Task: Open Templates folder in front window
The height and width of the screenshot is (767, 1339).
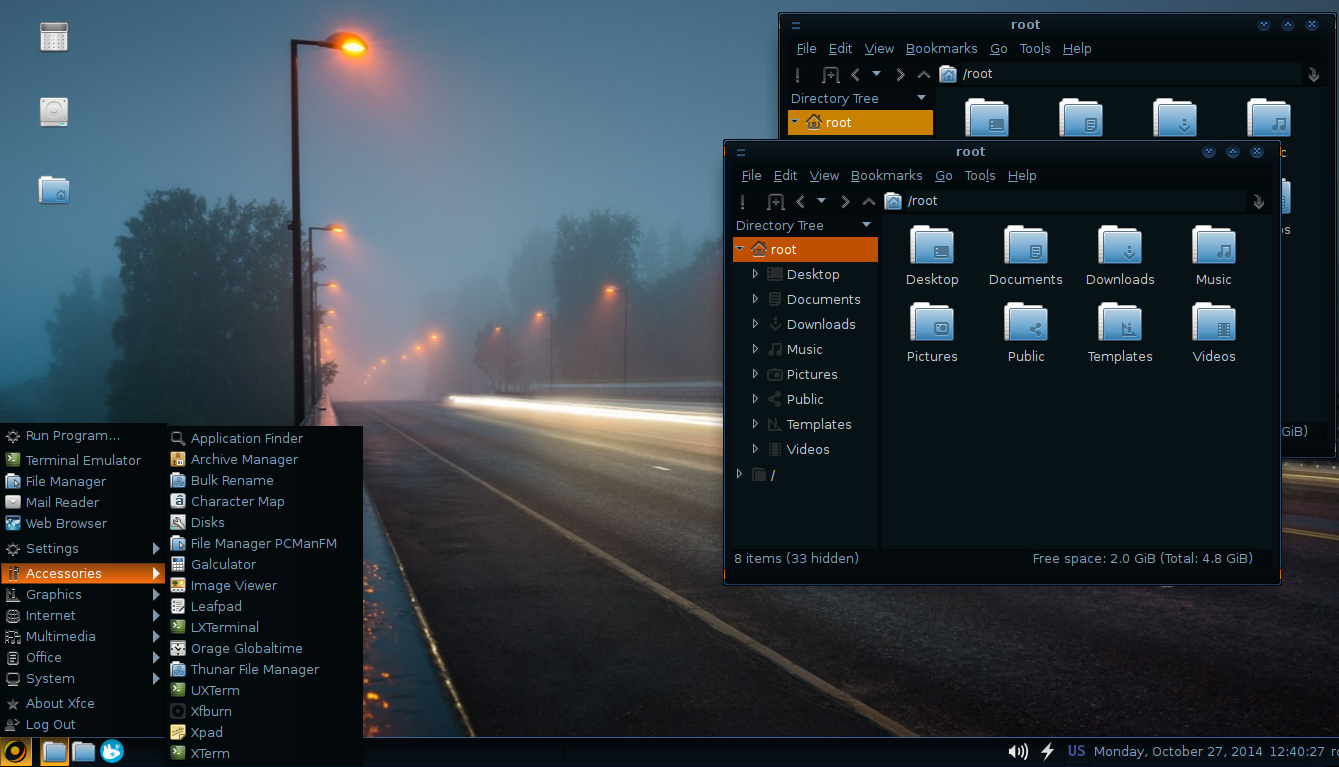Action: pos(1120,333)
